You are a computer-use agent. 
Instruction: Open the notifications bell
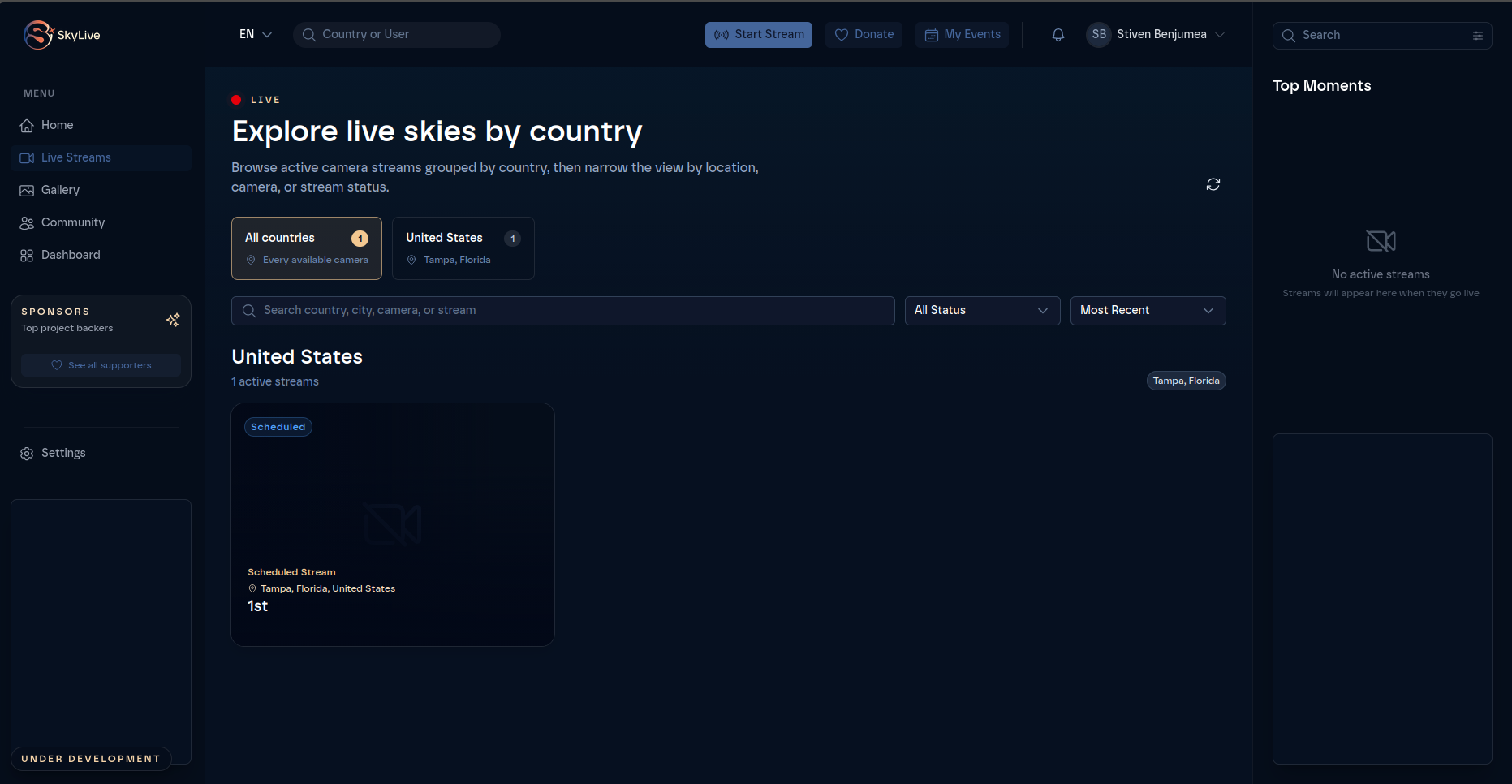click(1058, 35)
